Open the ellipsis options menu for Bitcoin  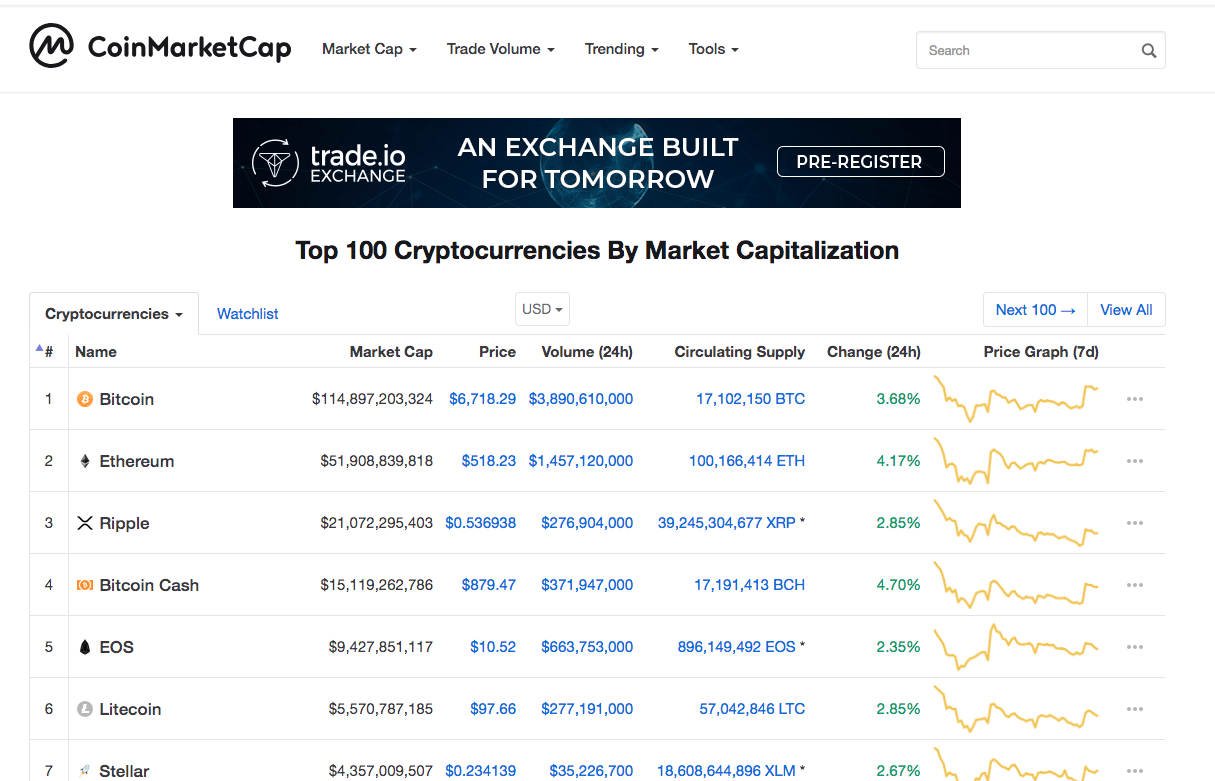click(x=1134, y=399)
